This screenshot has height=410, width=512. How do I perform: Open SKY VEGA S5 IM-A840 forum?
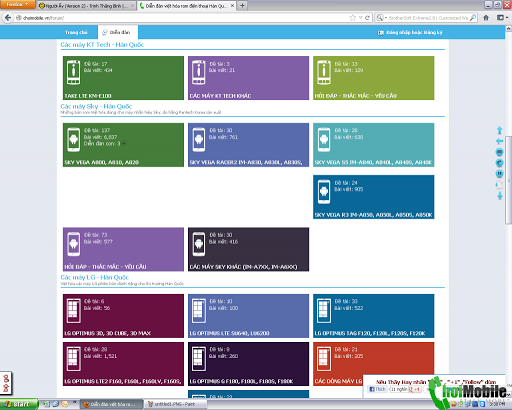click(x=374, y=145)
